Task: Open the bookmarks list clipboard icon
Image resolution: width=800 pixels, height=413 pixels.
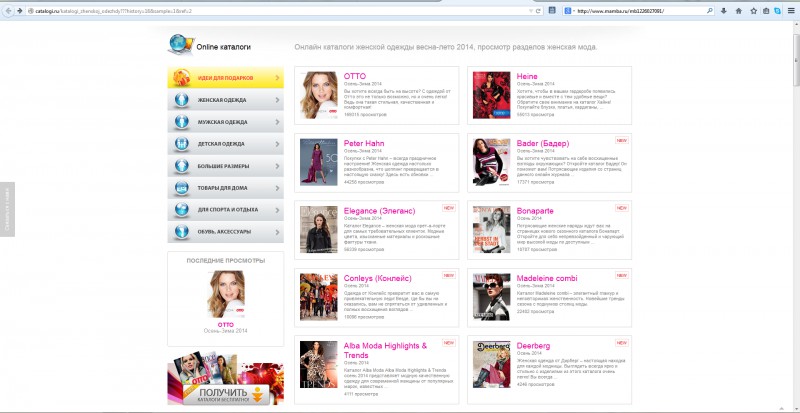Action: 766,11
